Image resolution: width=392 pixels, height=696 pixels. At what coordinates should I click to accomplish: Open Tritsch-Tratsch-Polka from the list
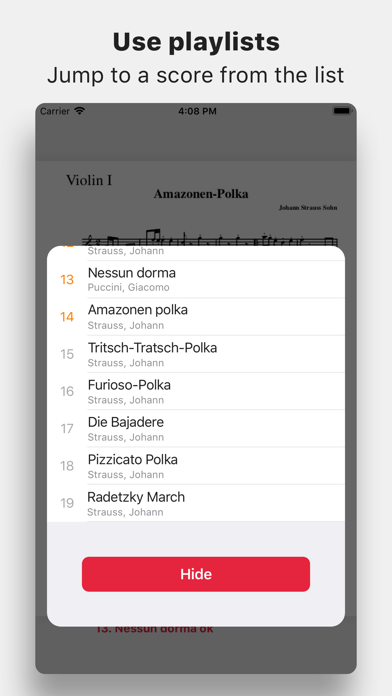pos(196,354)
